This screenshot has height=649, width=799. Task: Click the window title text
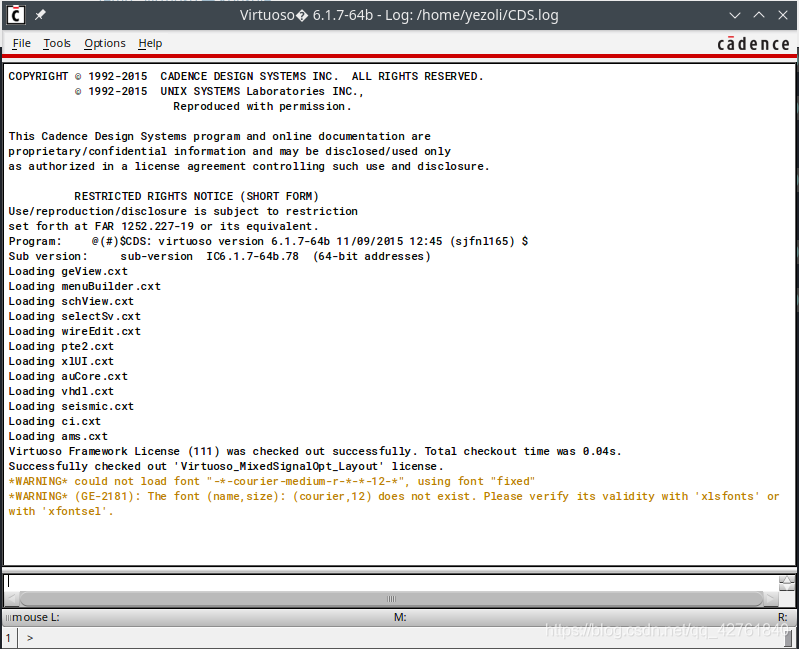(x=399, y=15)
